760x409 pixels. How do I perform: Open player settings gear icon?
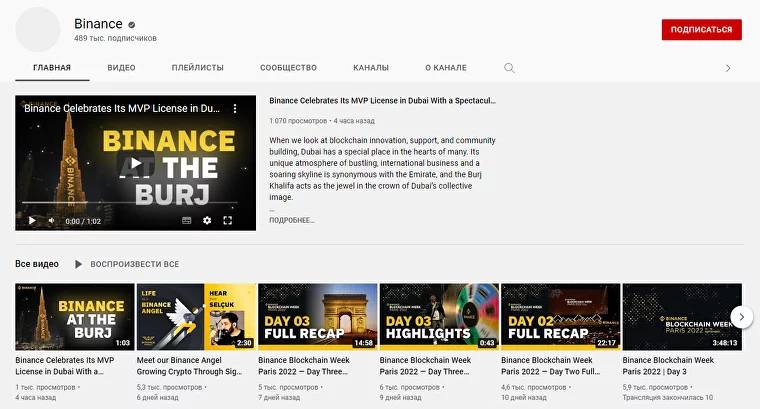click(207, 220)
